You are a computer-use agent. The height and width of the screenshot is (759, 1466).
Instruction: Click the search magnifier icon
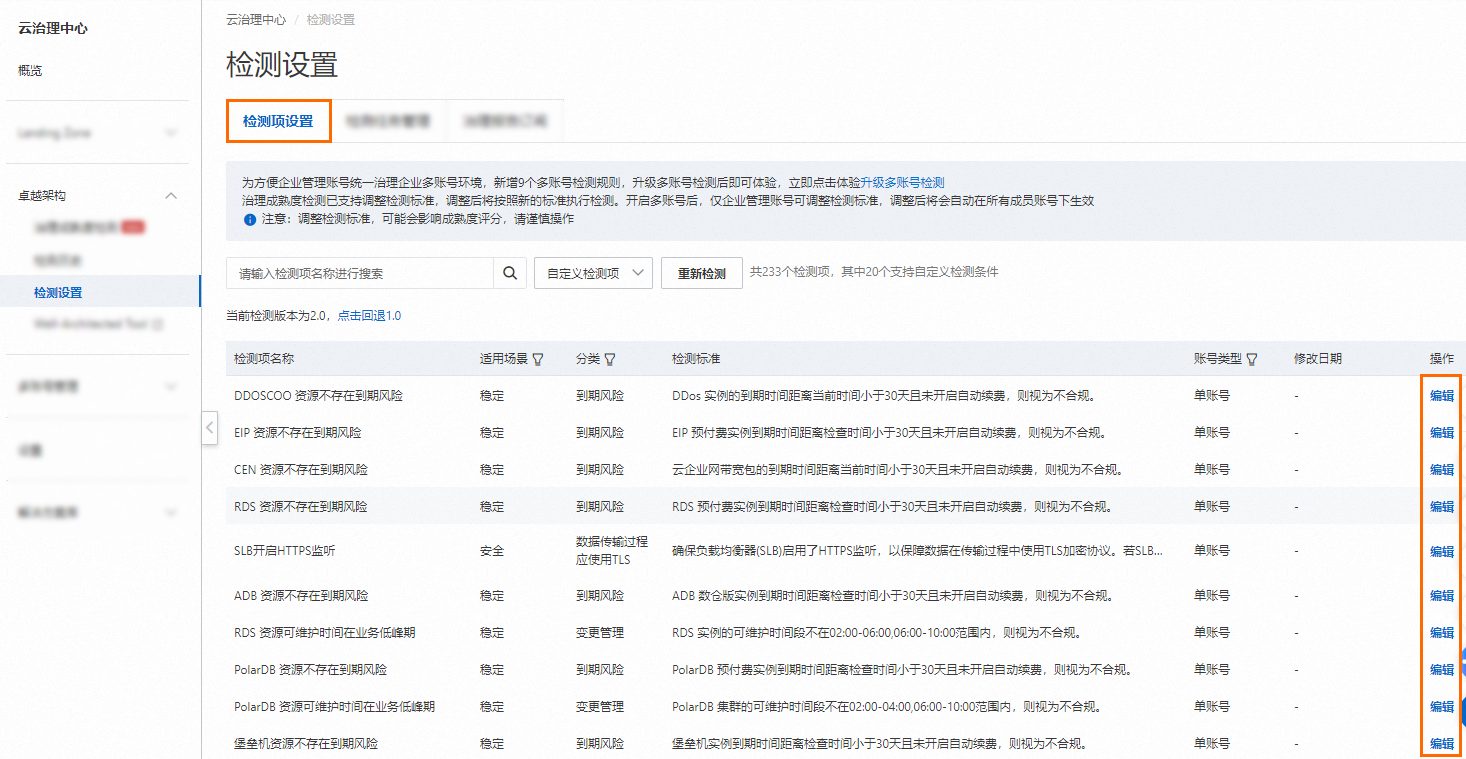510,273
